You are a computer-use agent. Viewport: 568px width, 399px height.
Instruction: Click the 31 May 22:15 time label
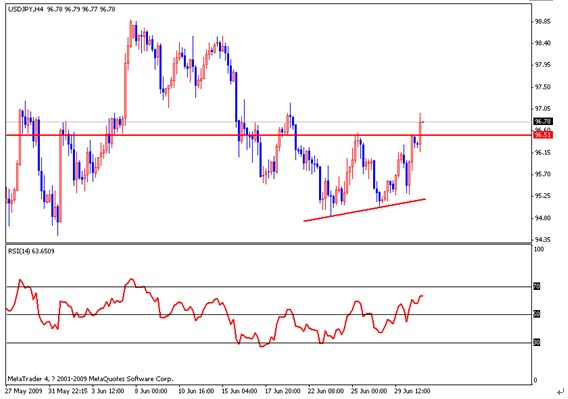pos(68,391)
